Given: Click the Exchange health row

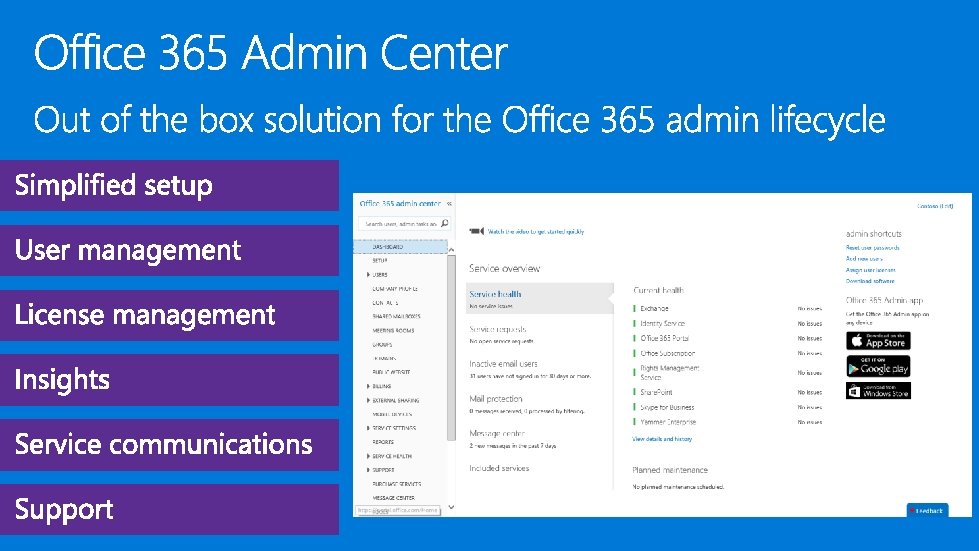Looking at the screenshot, I should click(727, 309).
